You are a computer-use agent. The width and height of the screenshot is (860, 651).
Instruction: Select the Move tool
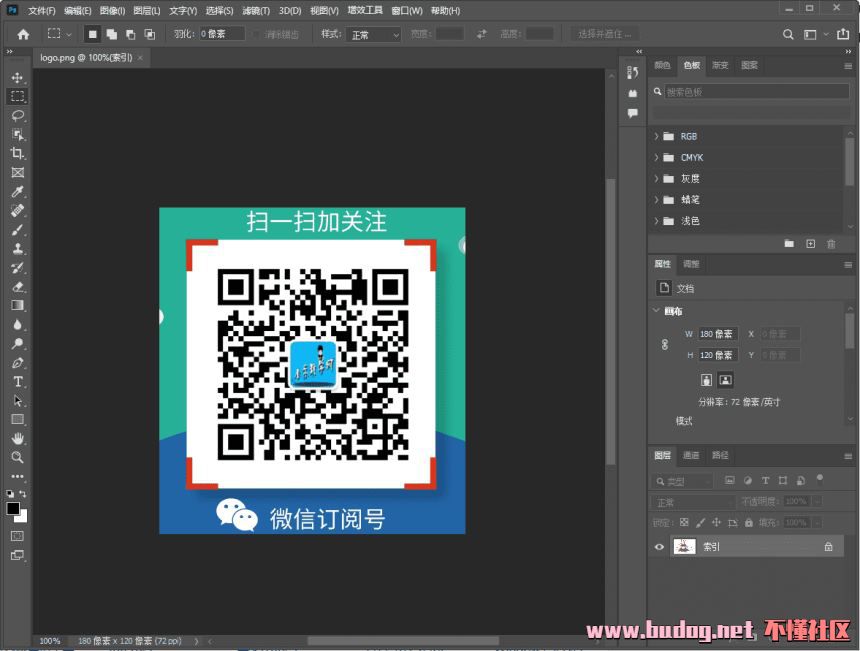pos(18,77)
